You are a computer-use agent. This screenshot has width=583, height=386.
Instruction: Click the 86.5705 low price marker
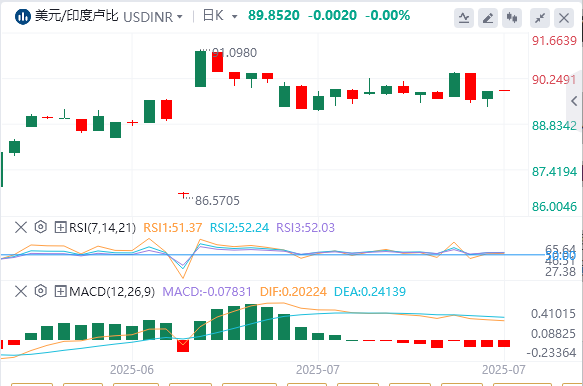[217, 201]
